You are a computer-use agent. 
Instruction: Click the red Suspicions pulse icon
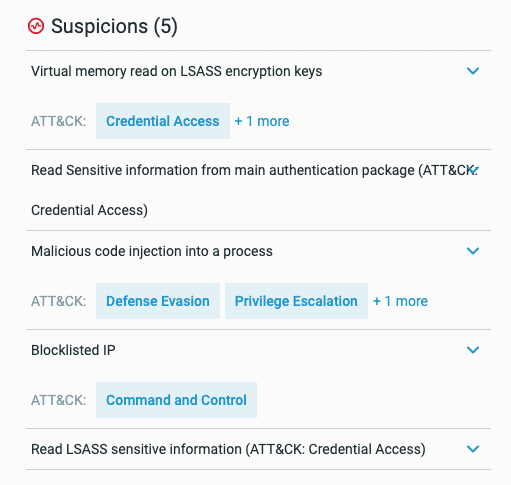36,26
